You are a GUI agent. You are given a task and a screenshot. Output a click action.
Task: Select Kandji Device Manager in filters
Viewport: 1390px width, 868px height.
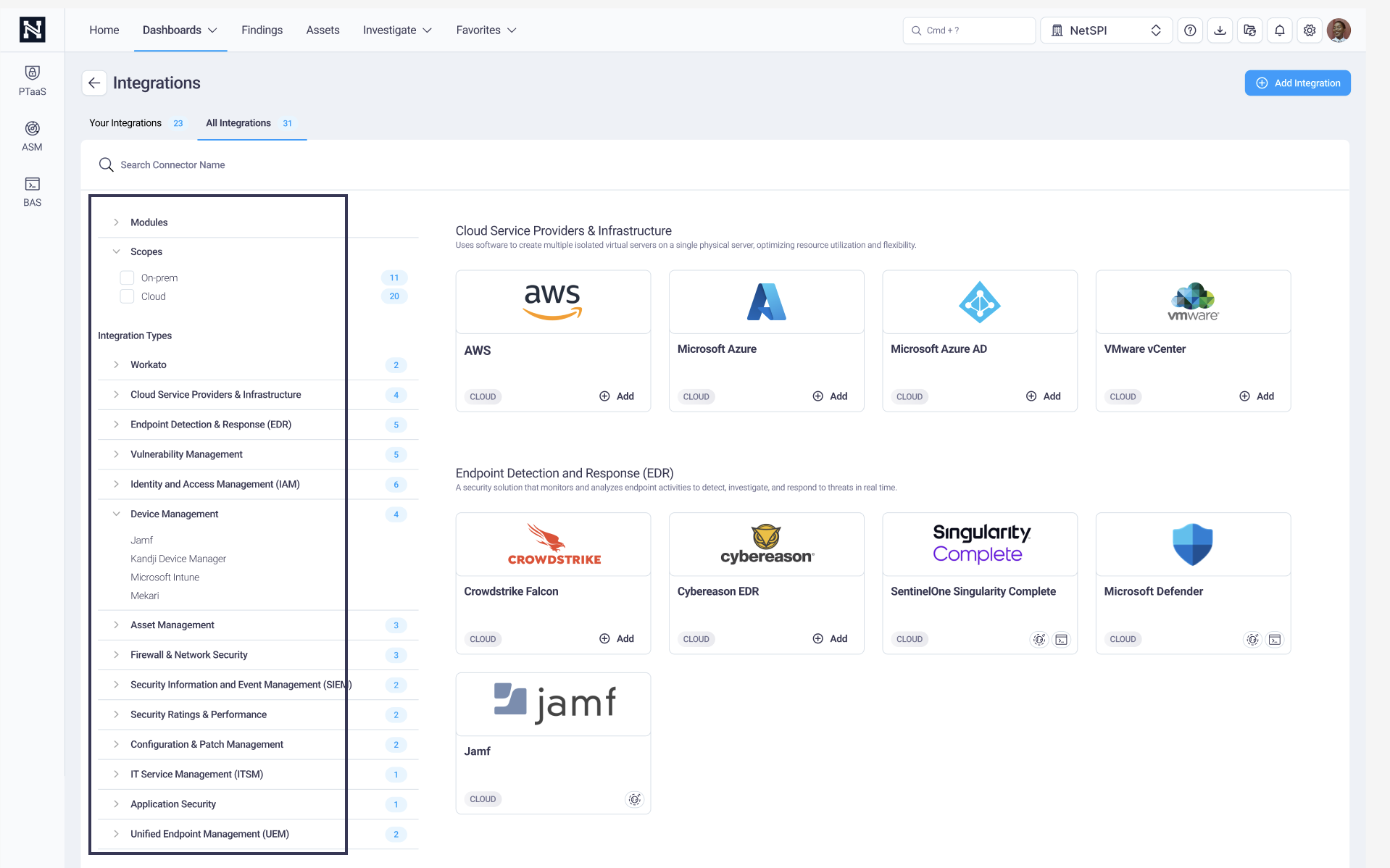(x=178, y=559)
